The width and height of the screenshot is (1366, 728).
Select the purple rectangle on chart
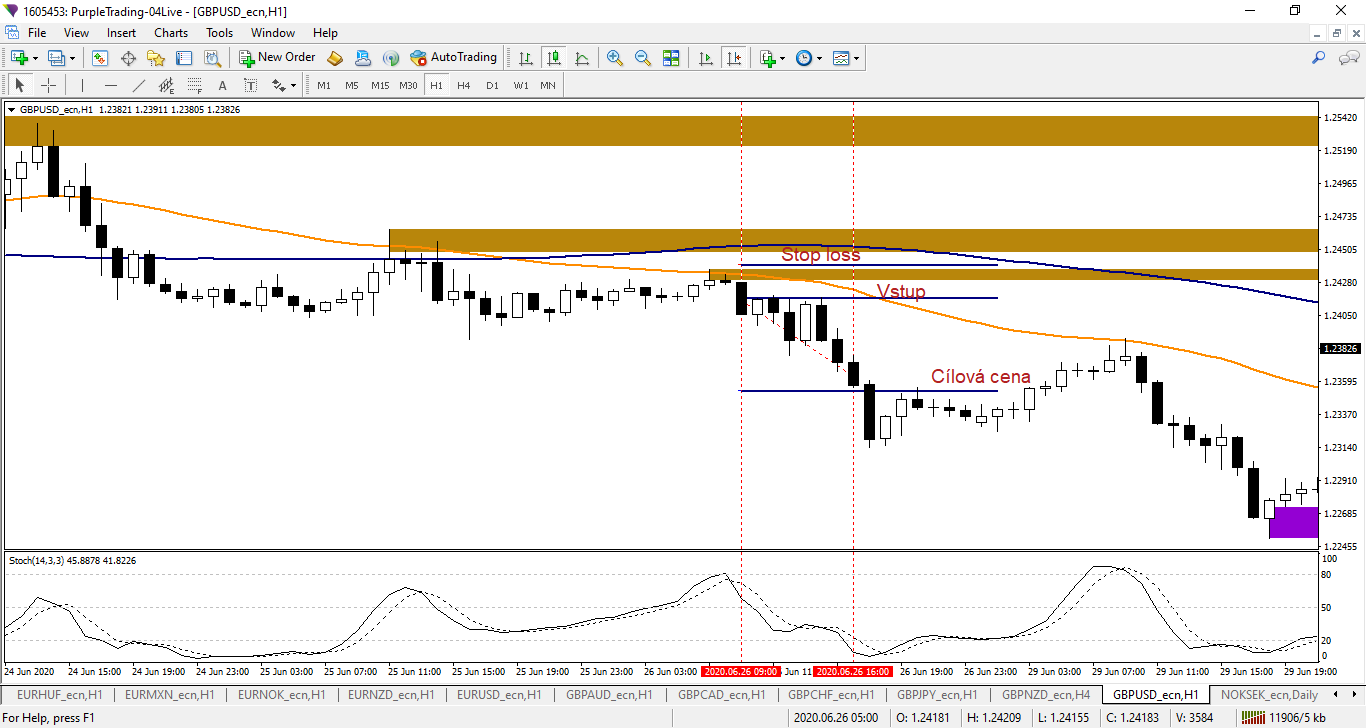1293,522
